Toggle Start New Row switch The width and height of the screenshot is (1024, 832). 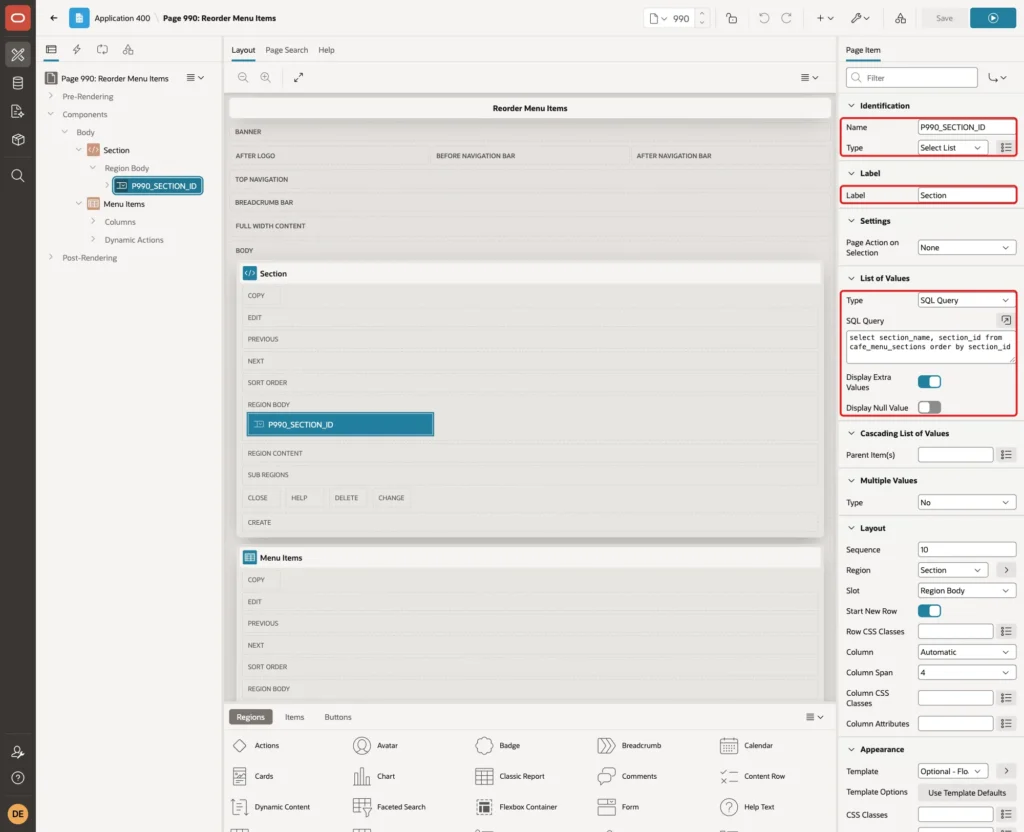point(929,611)
